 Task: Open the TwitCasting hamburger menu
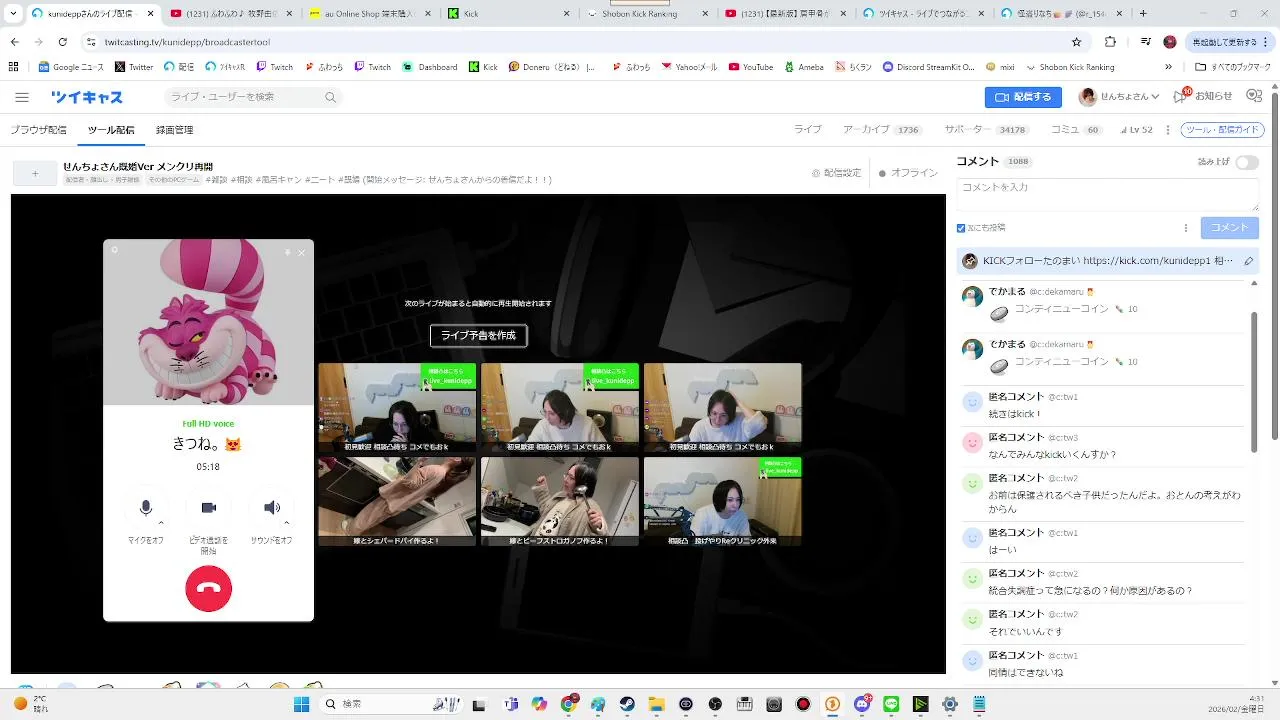point(22,97)
